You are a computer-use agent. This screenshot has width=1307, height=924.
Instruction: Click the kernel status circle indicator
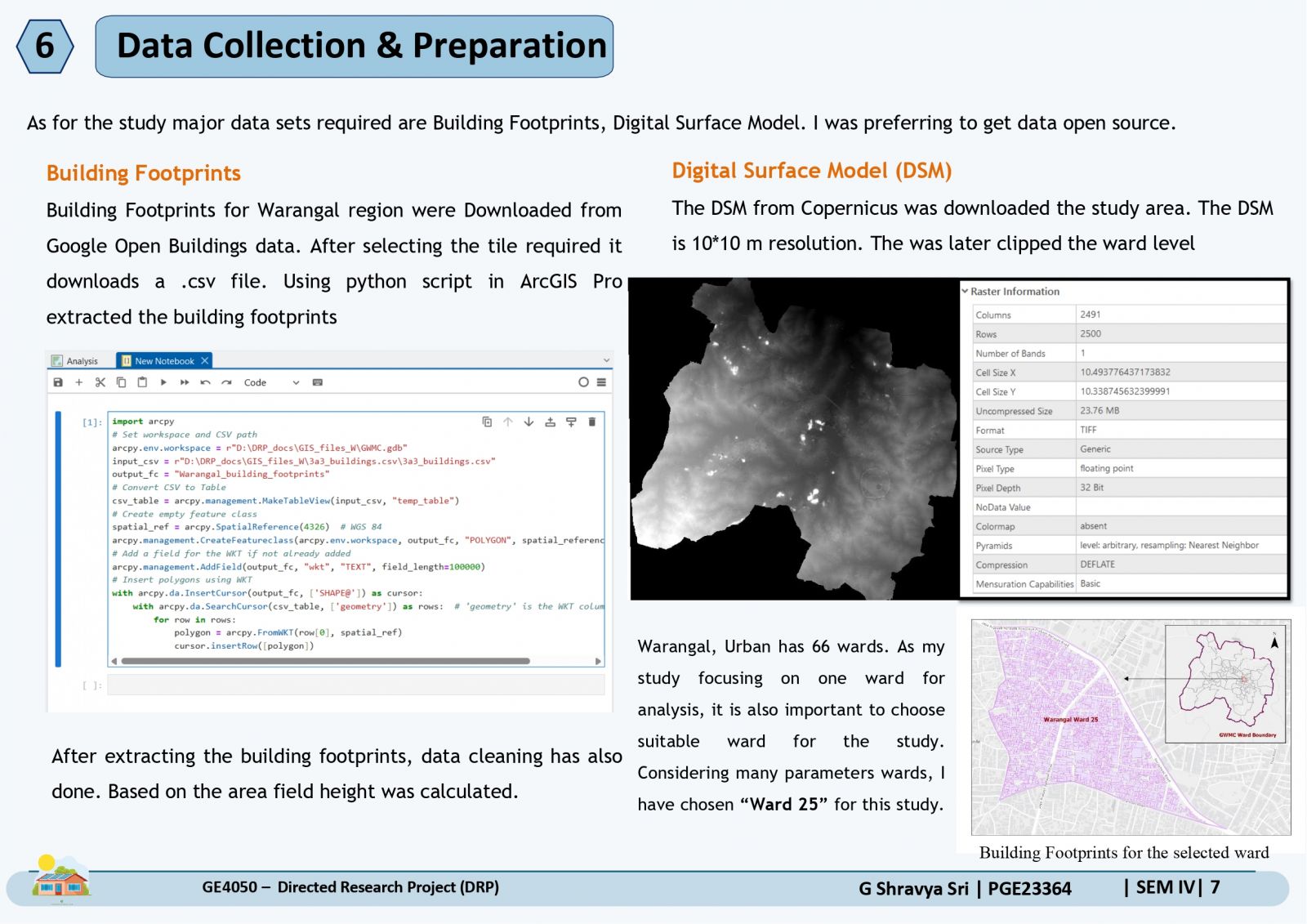tap(583, 382)
